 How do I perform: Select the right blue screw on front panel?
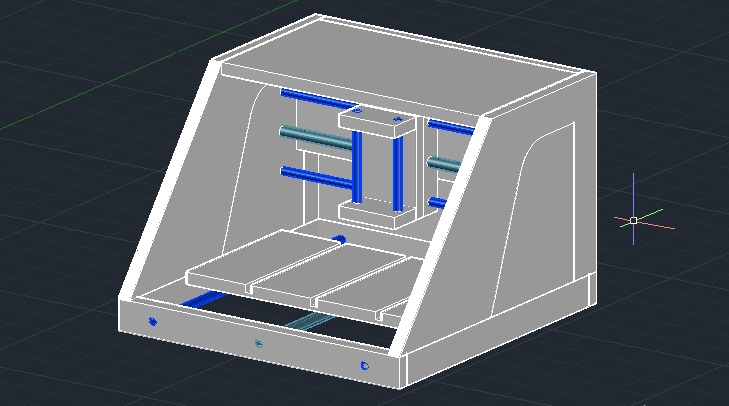point(364,366)
